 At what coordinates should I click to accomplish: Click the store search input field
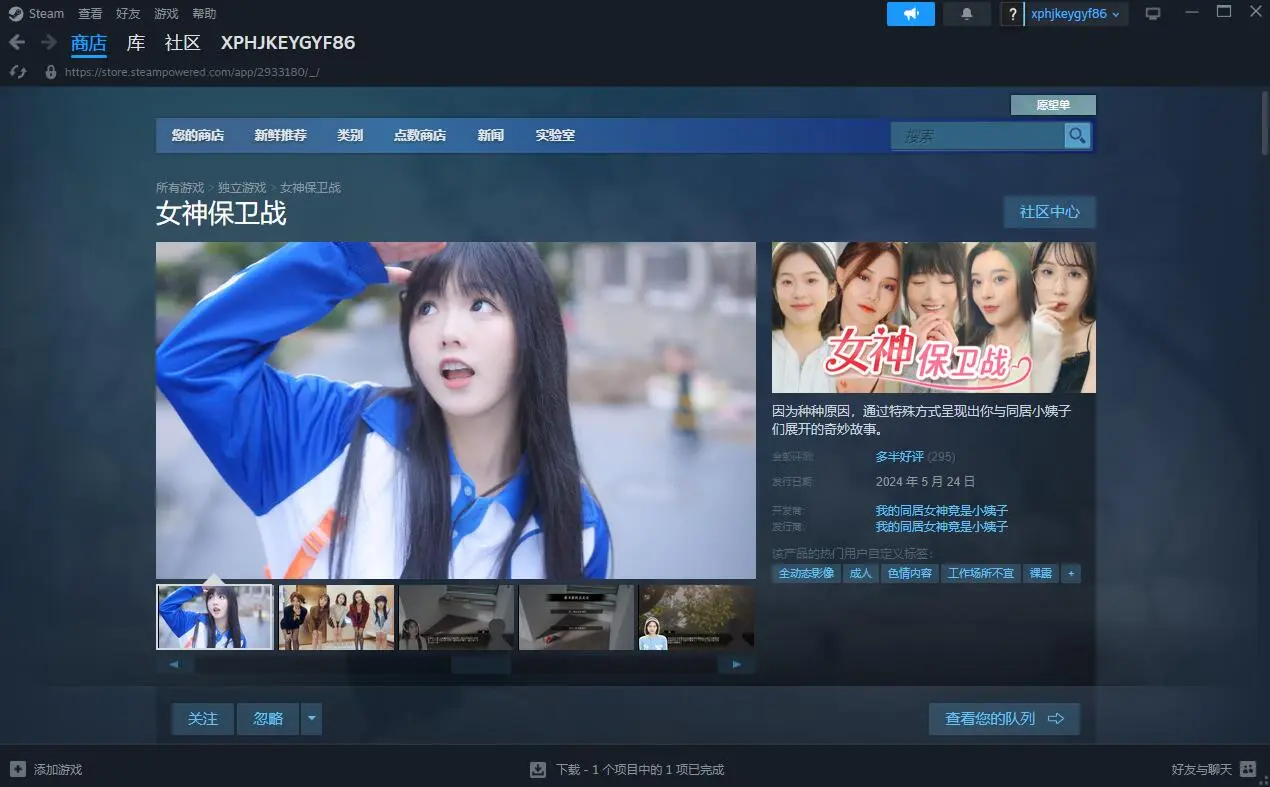[x=977, y=135]
